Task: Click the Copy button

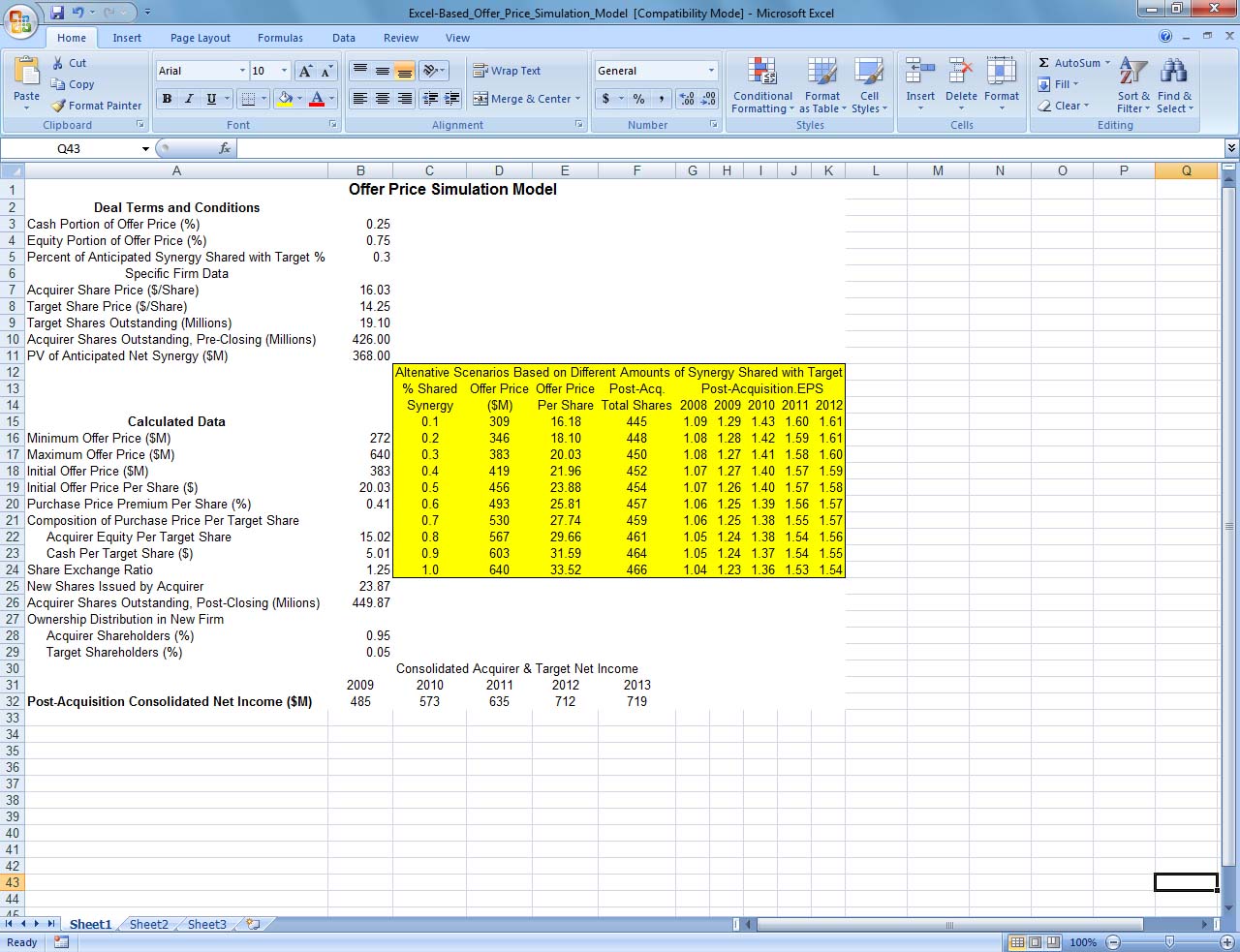Action: pyautogui.click(x=73, y=84)
